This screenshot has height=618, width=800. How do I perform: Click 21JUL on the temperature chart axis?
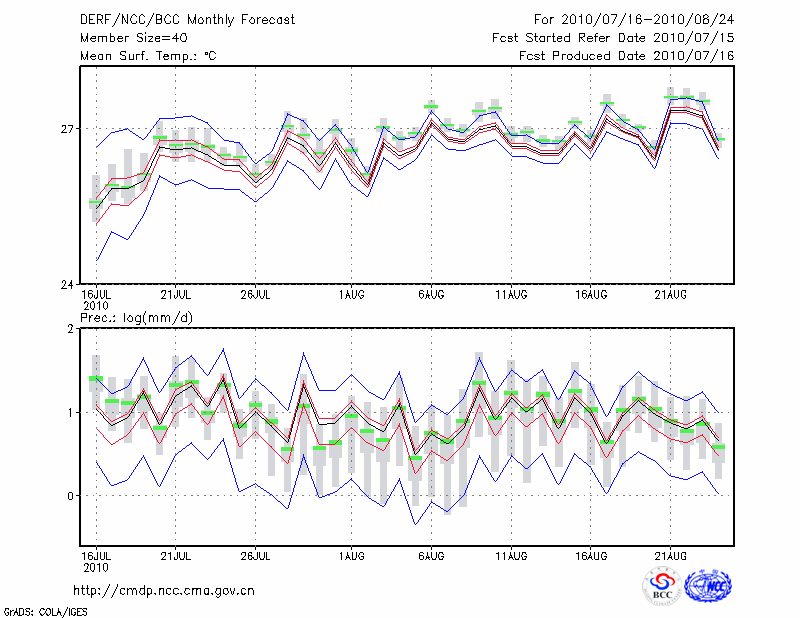(x=175, y=294)
